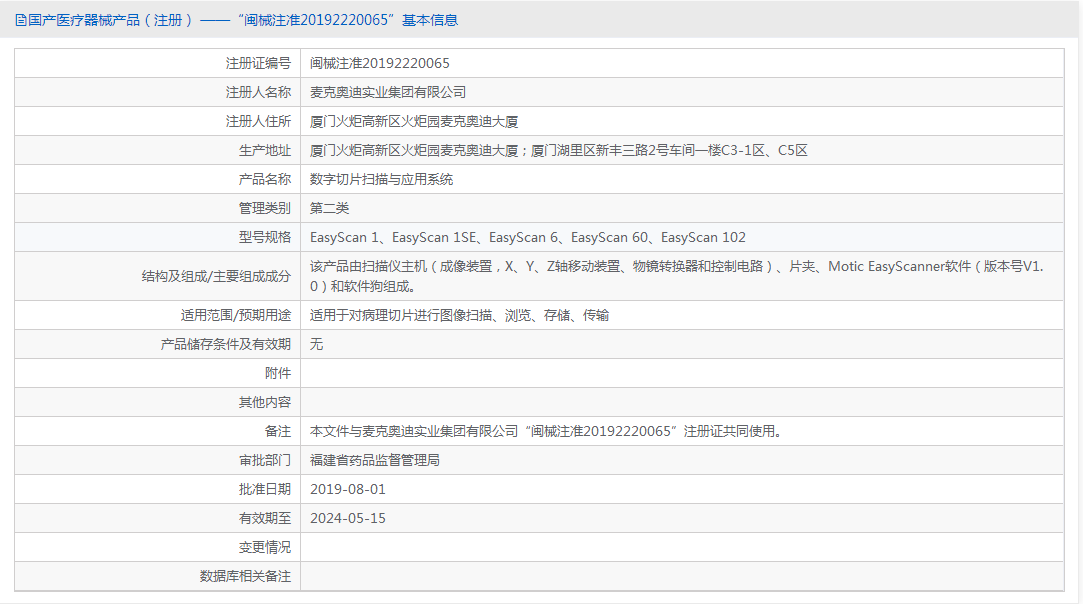Click the label 产品名称
This screenshot has width=1083, height=604.
click(x=265, y=180)
